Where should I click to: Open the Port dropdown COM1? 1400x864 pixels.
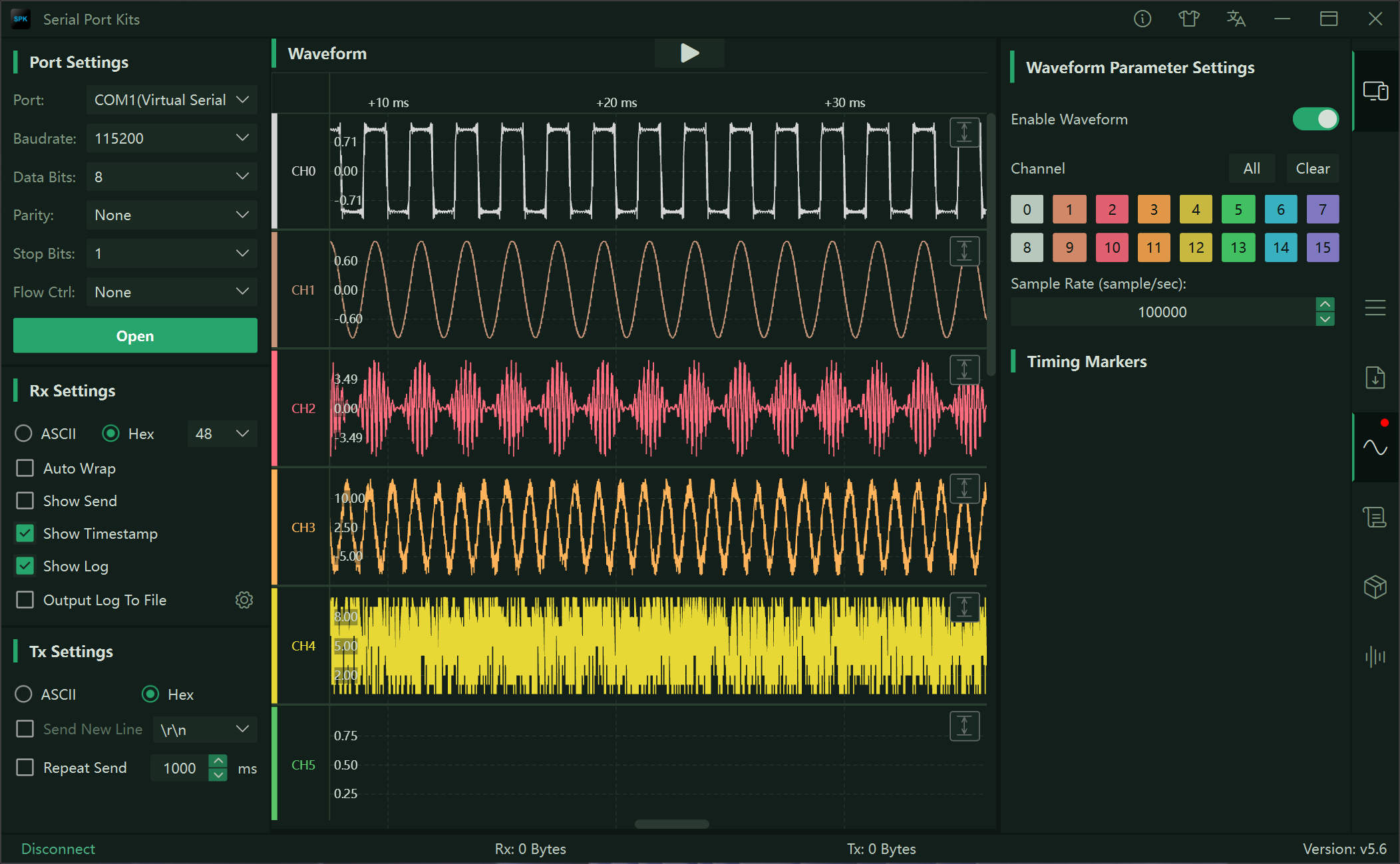[x=172, y=100]
